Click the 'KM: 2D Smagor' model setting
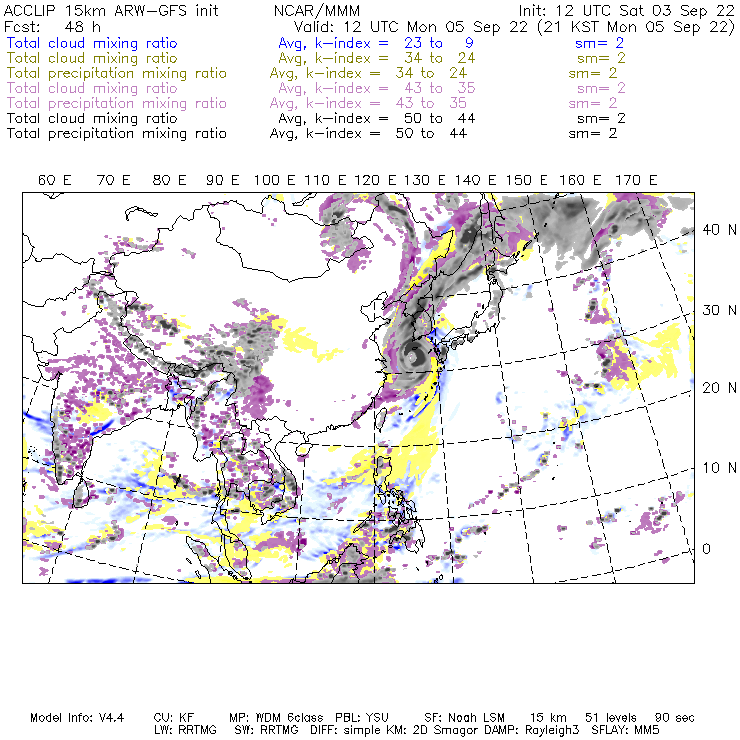 (x=435, y=730)
